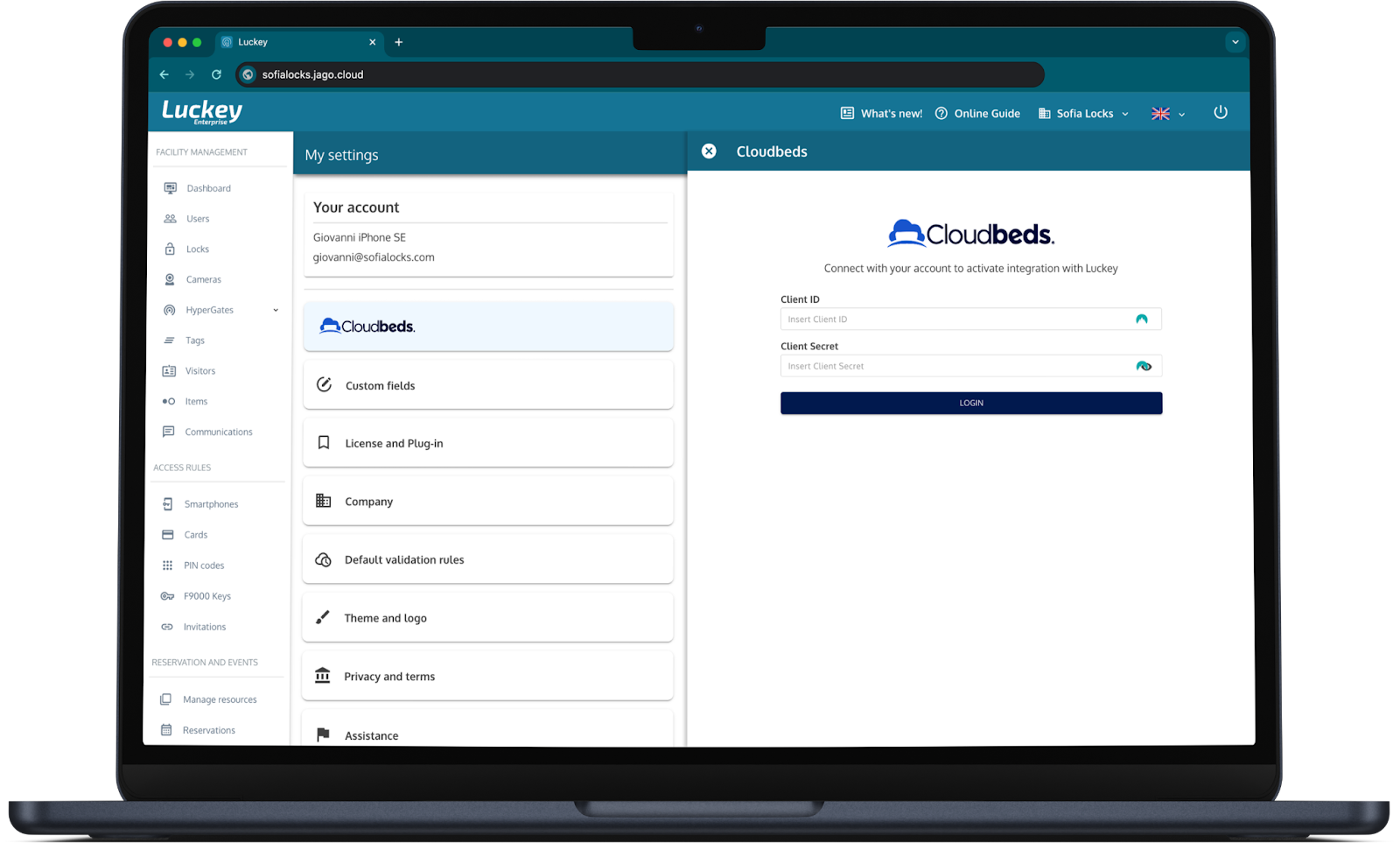Open Cameras from the sidebar
Viewport: 1400px width, 843px height.
coord(203,280)
